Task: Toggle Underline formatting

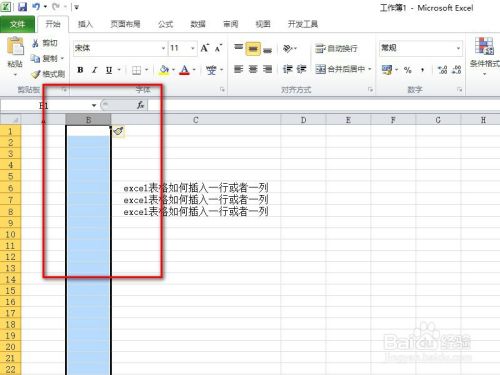Action: 109,70
